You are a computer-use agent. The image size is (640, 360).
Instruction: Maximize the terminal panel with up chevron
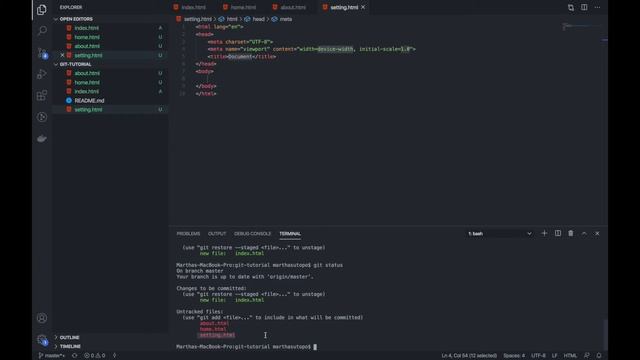click(x=584, y=233)
